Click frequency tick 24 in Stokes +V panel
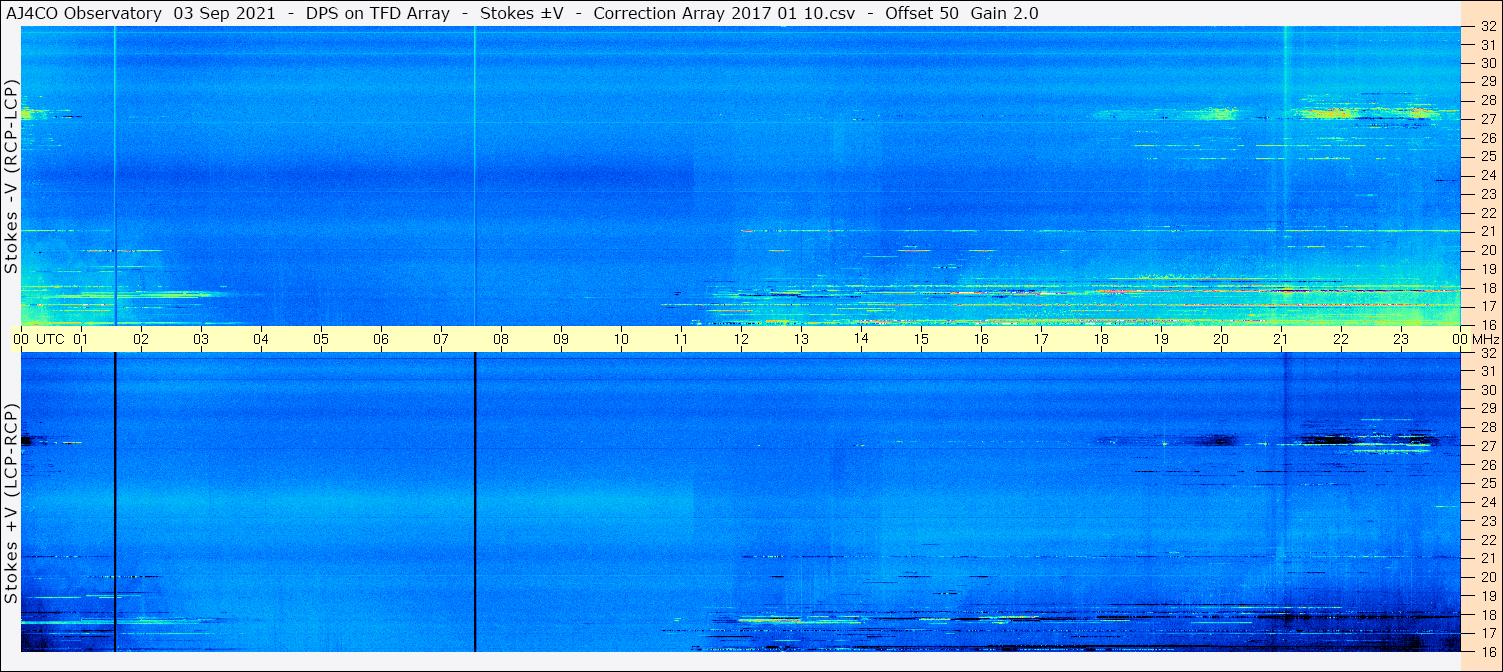This screenshot has height=672, width=1503. point(1487,502)
